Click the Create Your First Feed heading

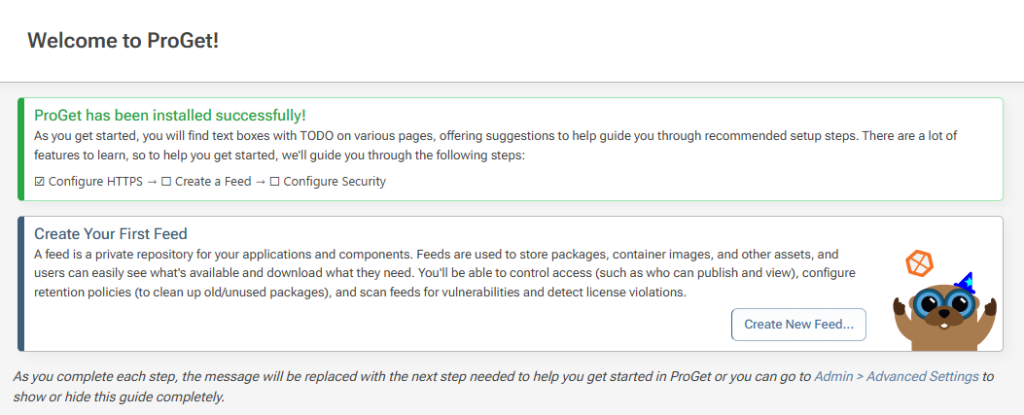(x=111, y=234)
